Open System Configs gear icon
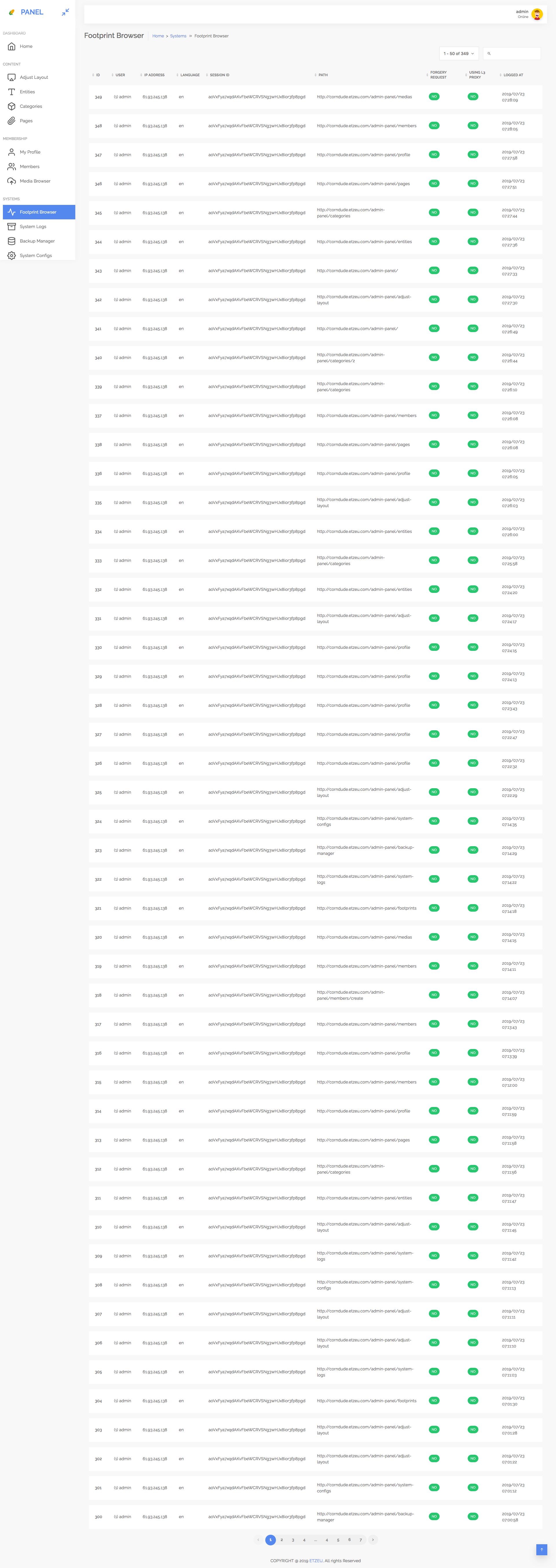Screen dimensions: 556x1568 point(12,256)
